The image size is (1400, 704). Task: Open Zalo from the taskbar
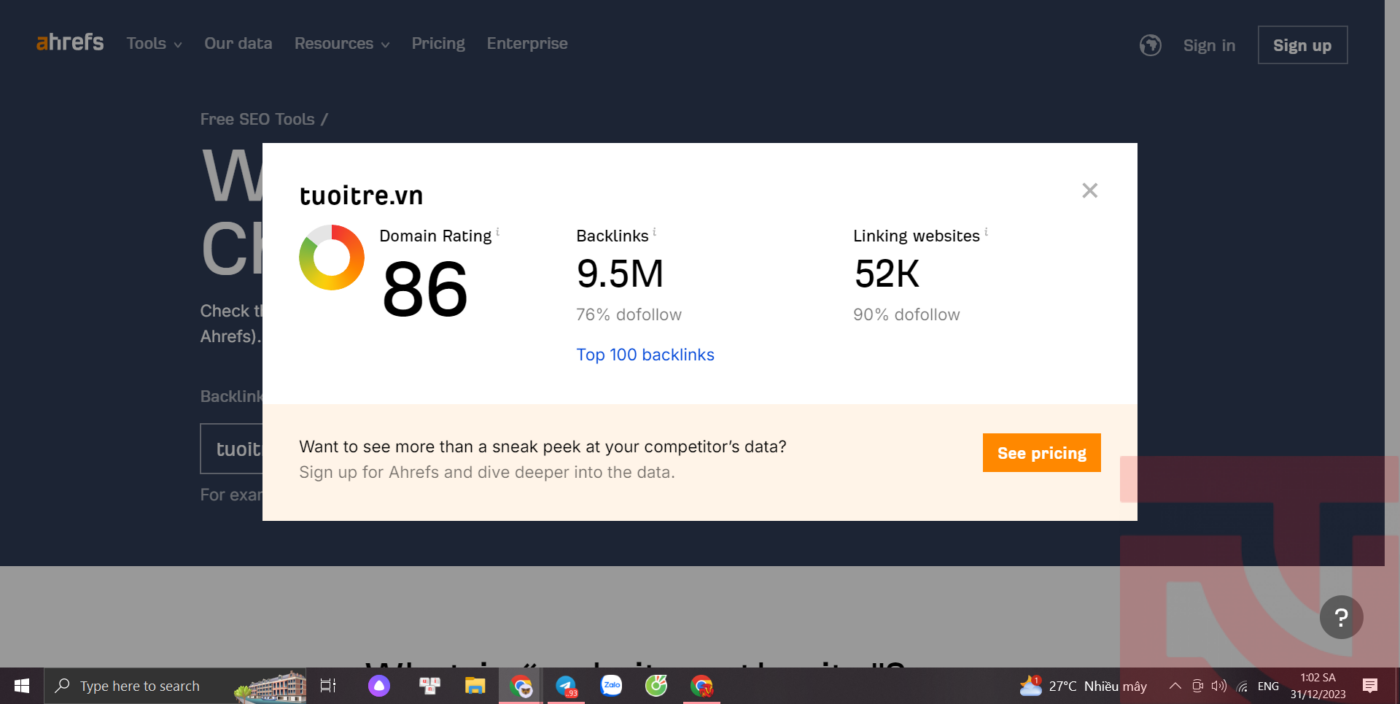pyautogui.click(x=611, y=686)
